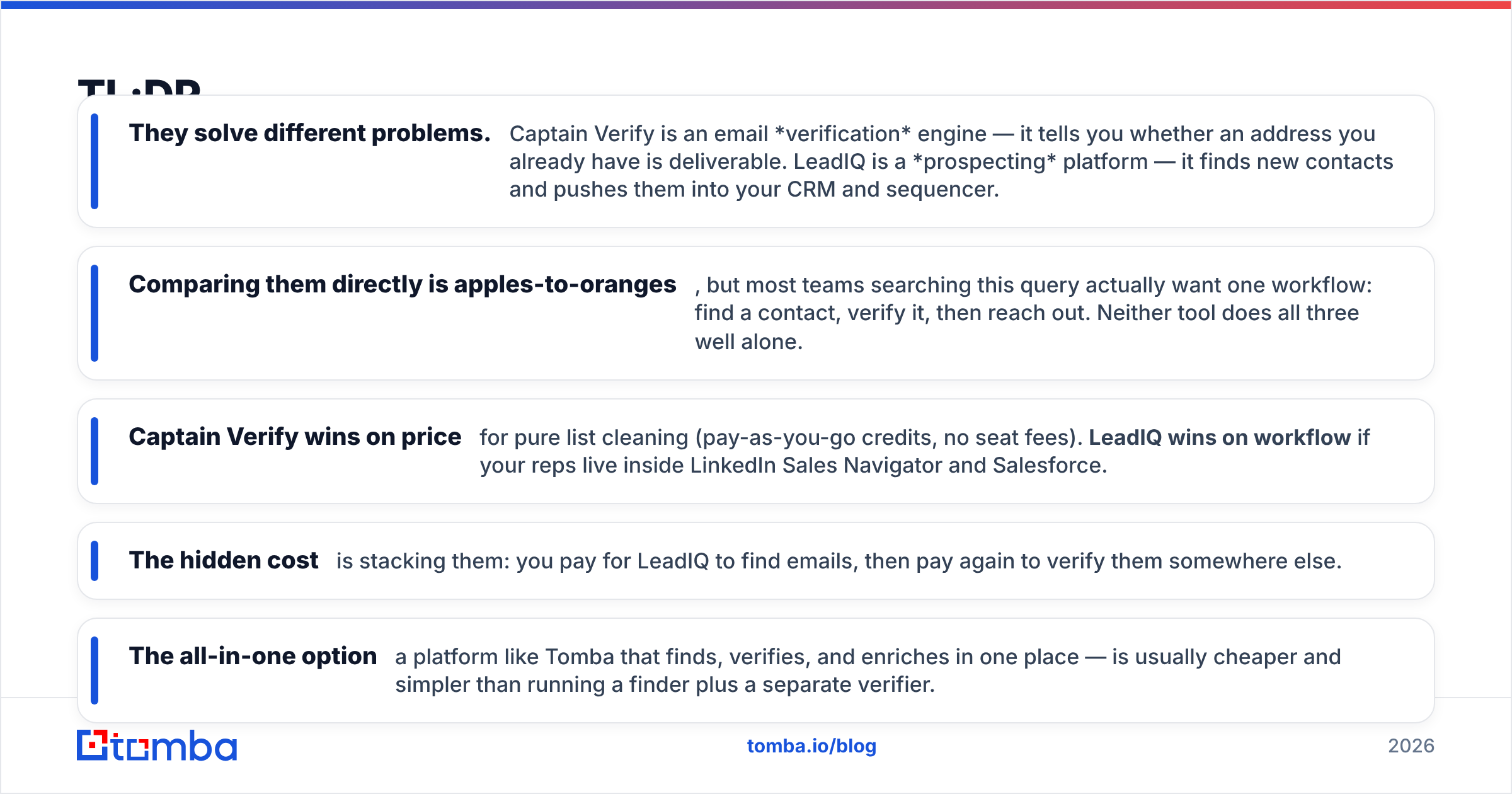Click 'The all-in-one option' heading
1512x794 pixels.
click(253, 656)
